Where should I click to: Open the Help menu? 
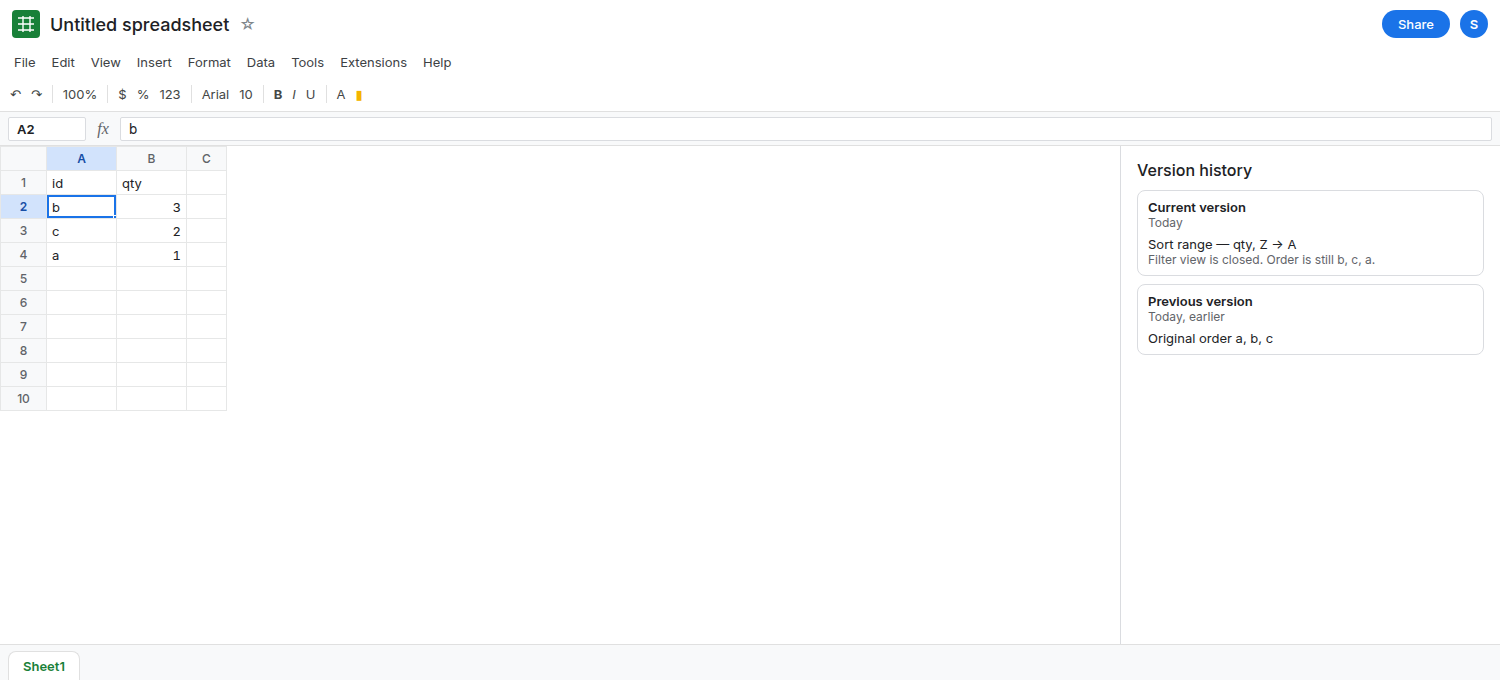(437, 62)
